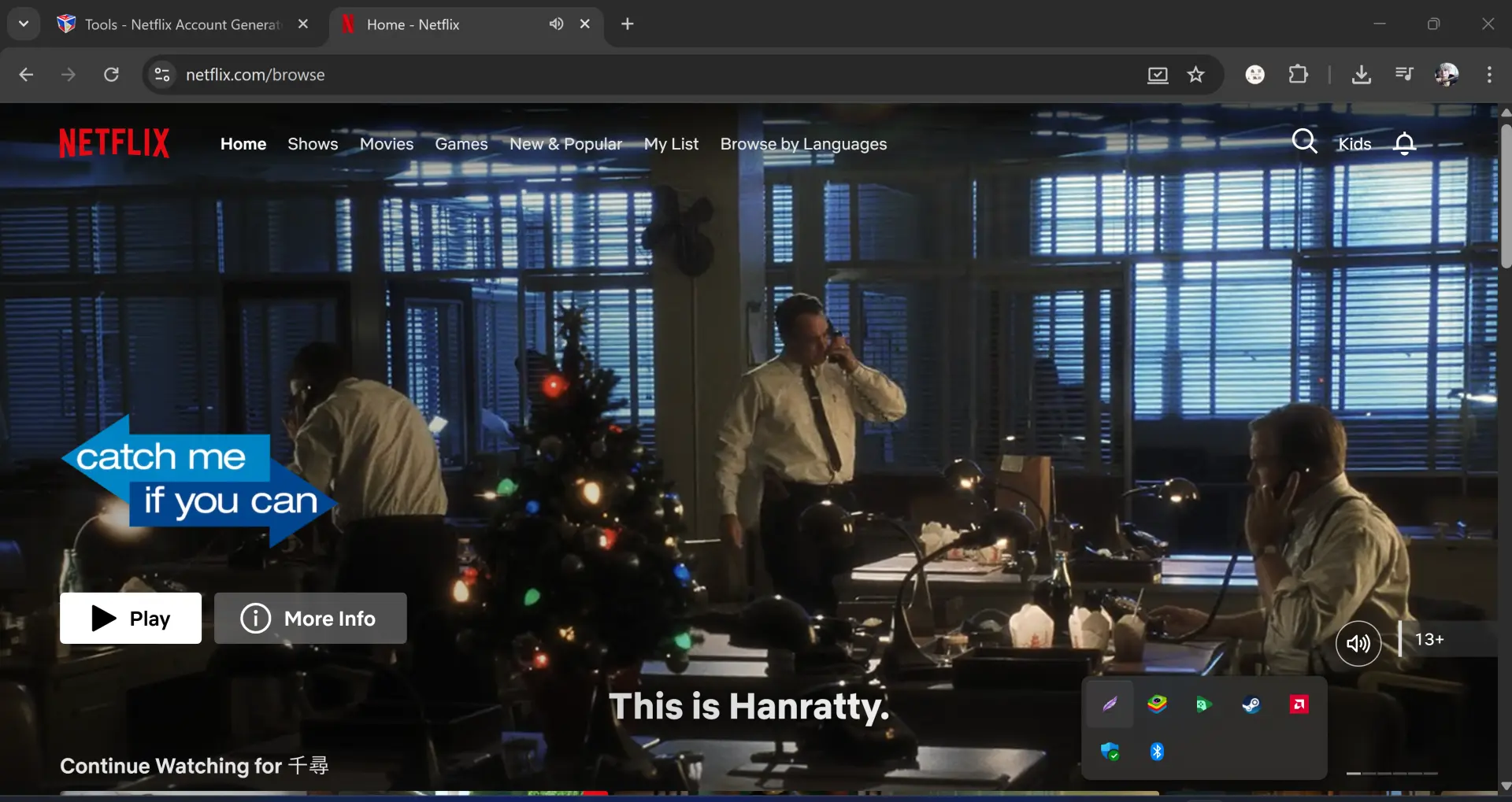The height and width of the screenshot is (802, 1512).
Task: Click install app icon in address bar
Action: pos(1158,75)
